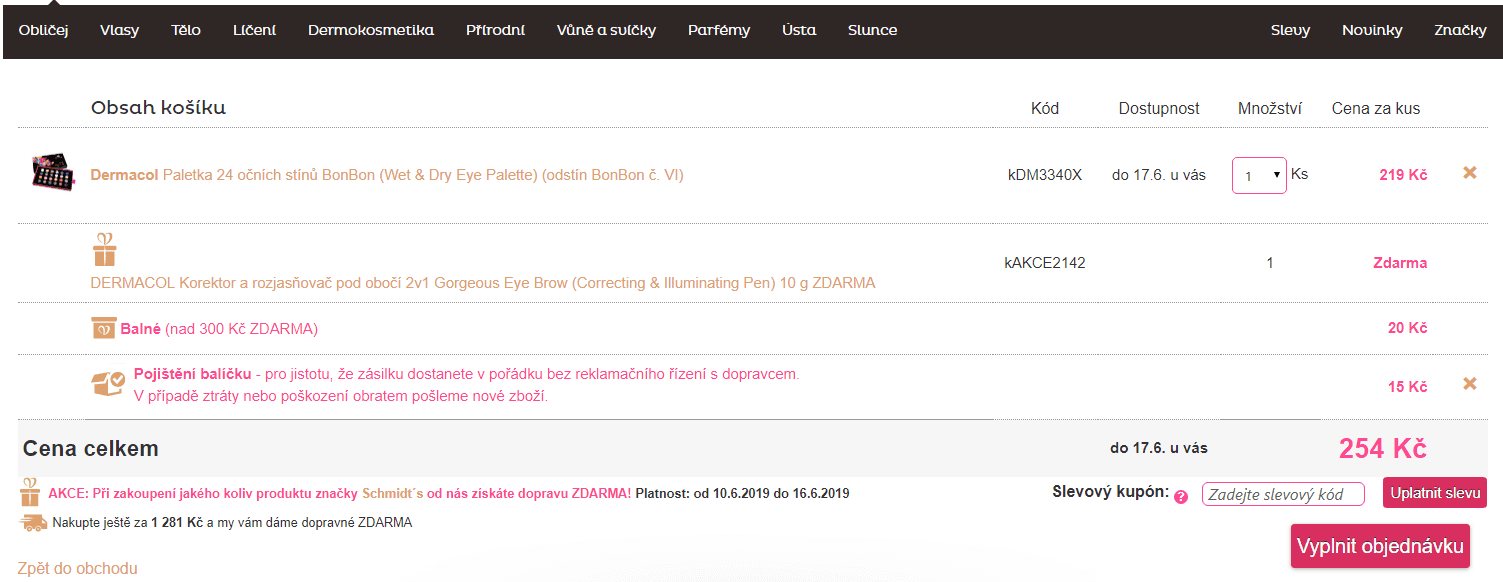Click the Schmidt's promotion gift icon
The width and height of the screenshot is (1503, 582).
point(30,492)
